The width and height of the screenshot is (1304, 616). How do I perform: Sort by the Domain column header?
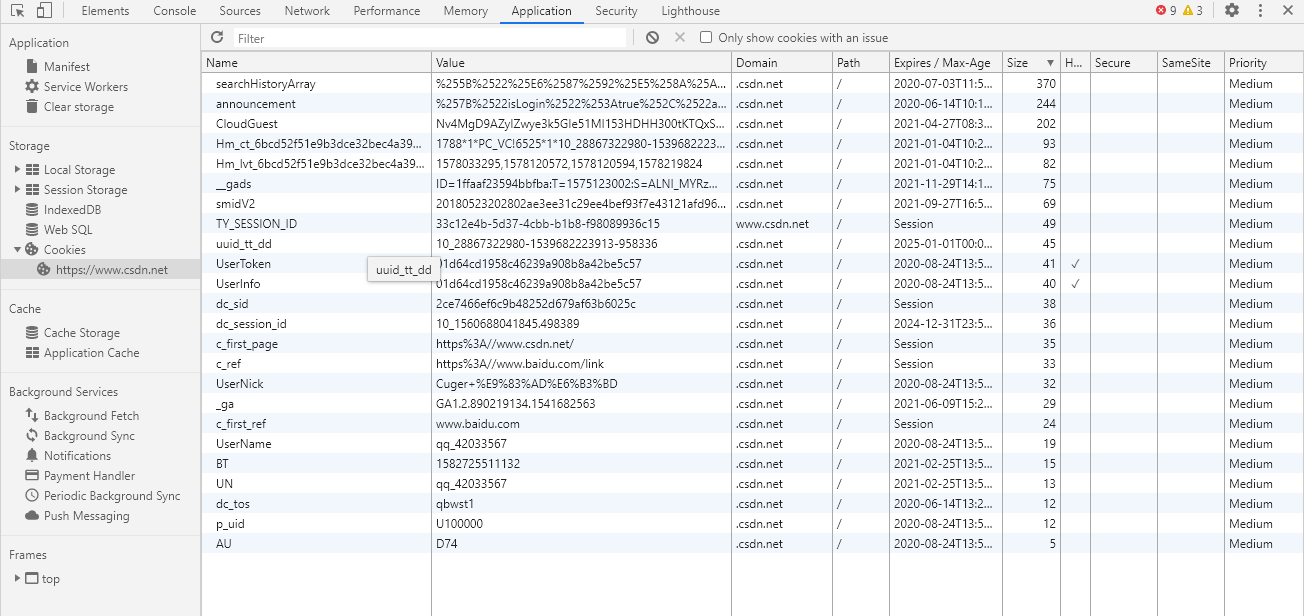782,62
